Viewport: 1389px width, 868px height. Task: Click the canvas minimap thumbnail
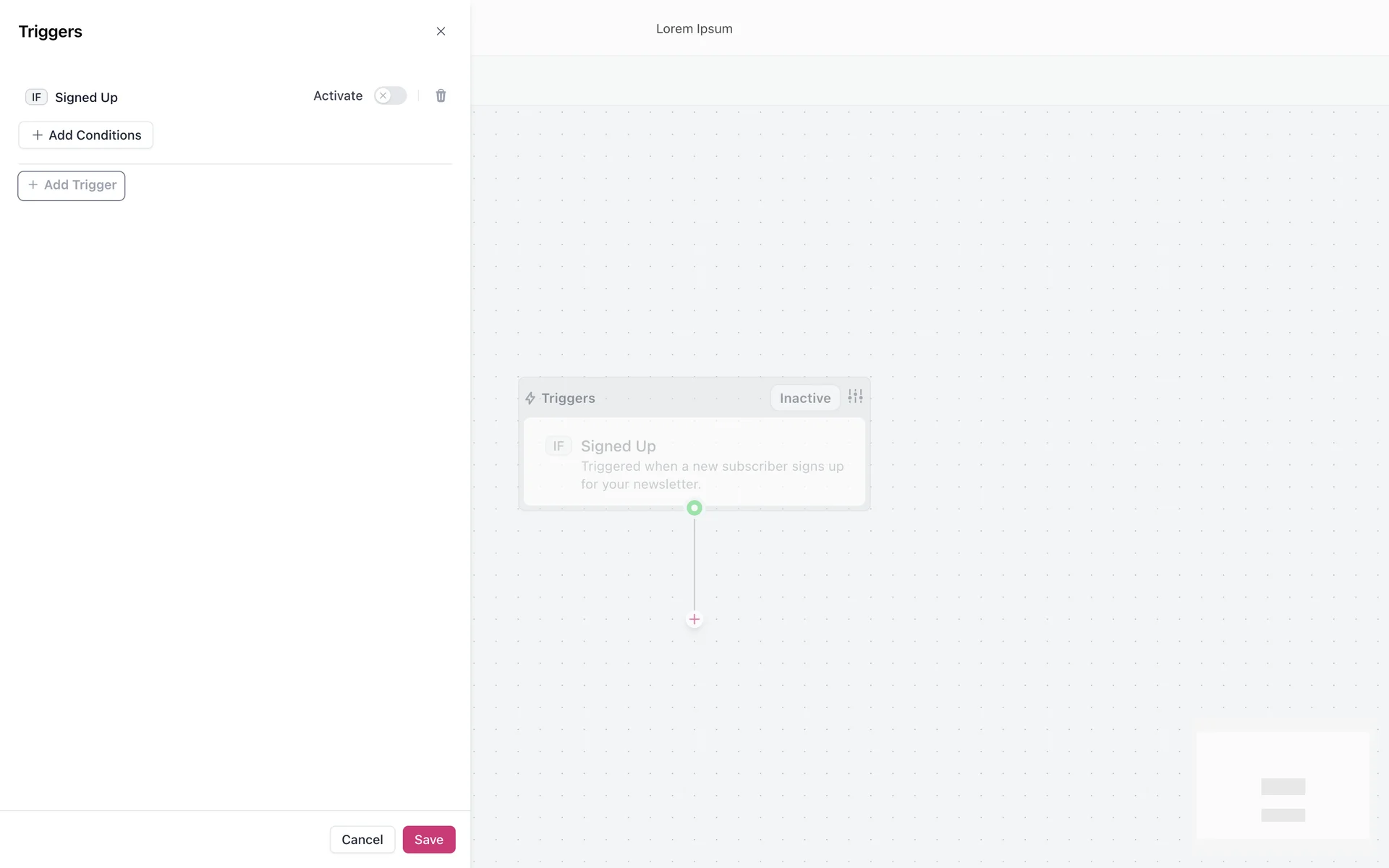click(1283, 786)
